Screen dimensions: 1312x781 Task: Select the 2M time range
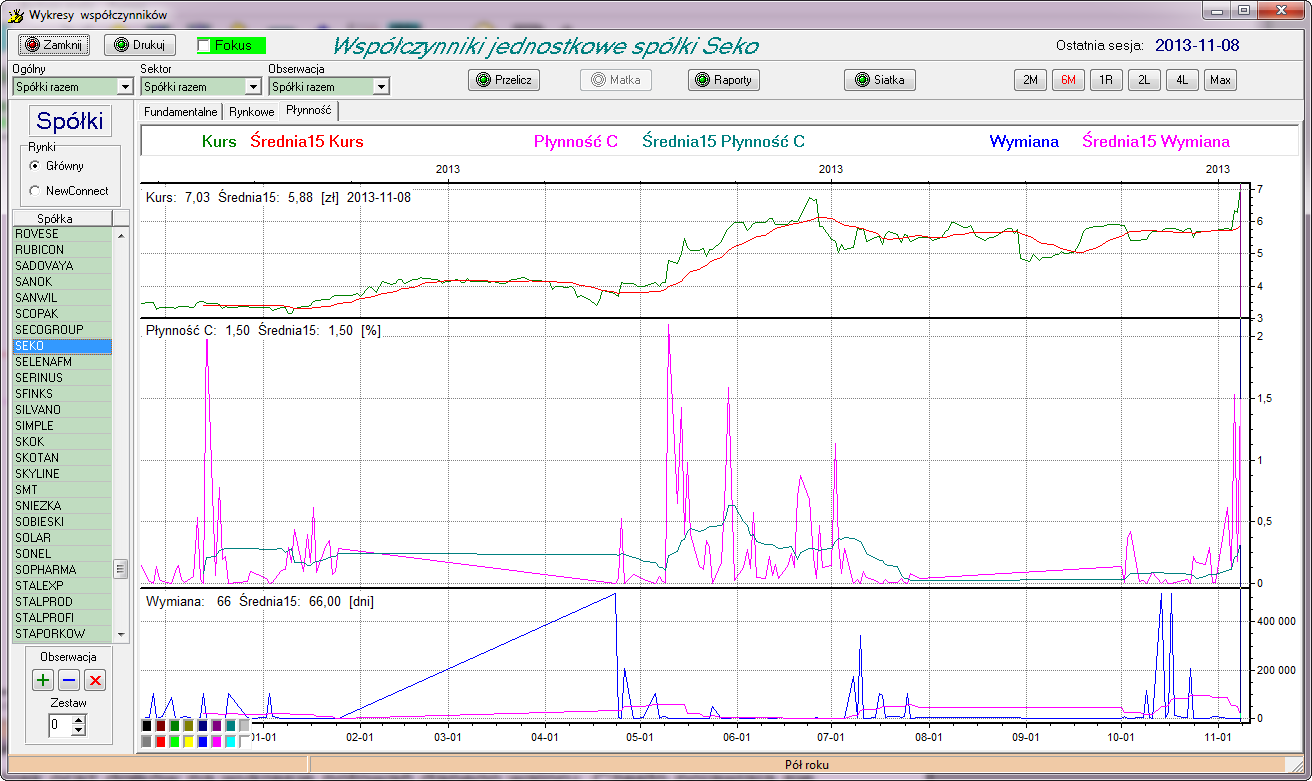1030,80
